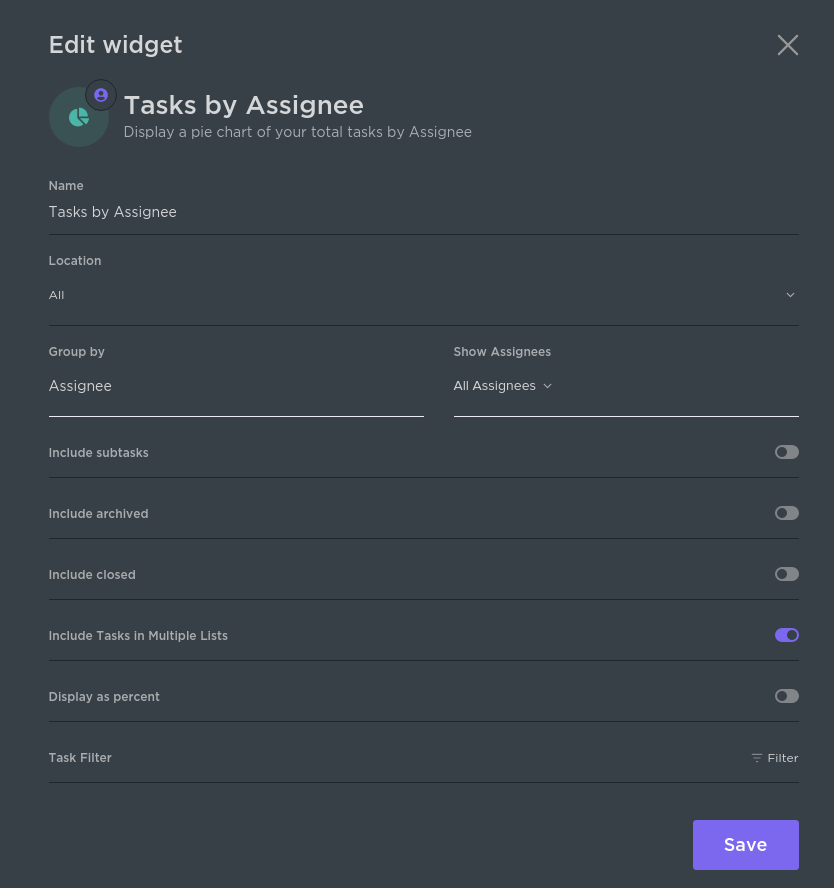
Task: Open the Location dropdown chevron
Action: (790, 295)
